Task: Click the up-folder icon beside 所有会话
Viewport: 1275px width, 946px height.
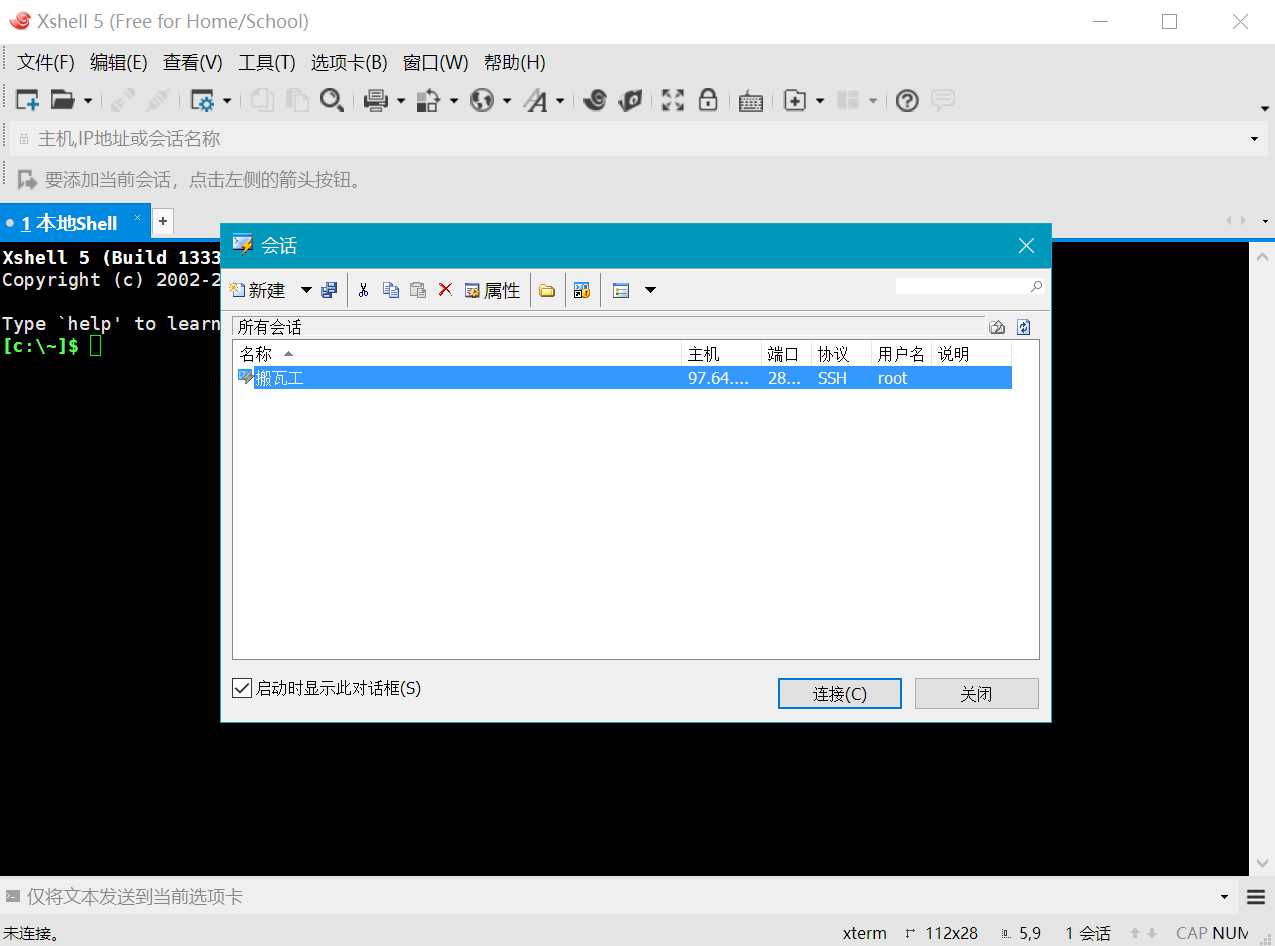Action: (997, 327)
